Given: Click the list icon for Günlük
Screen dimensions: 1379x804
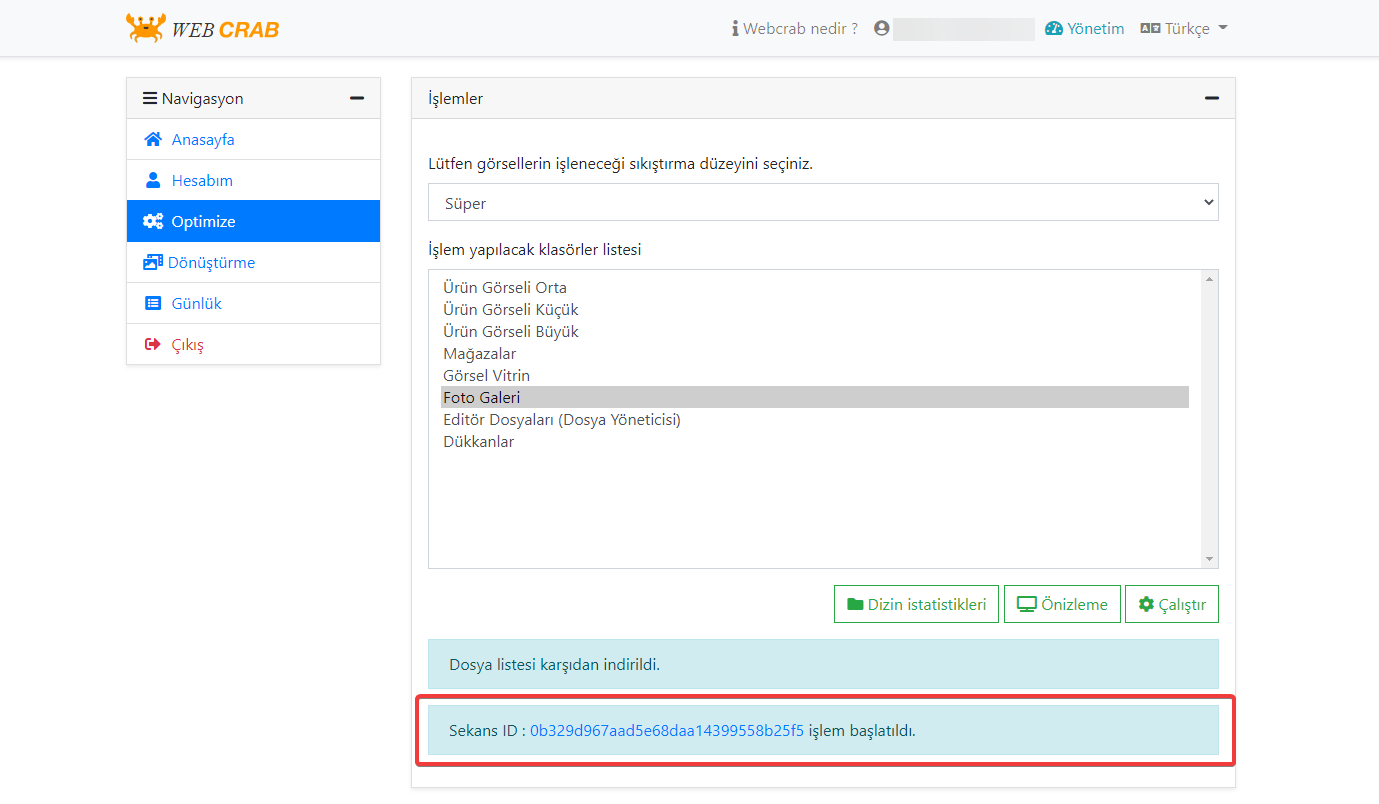Looking at the screenshot, I should coord(153,303).
